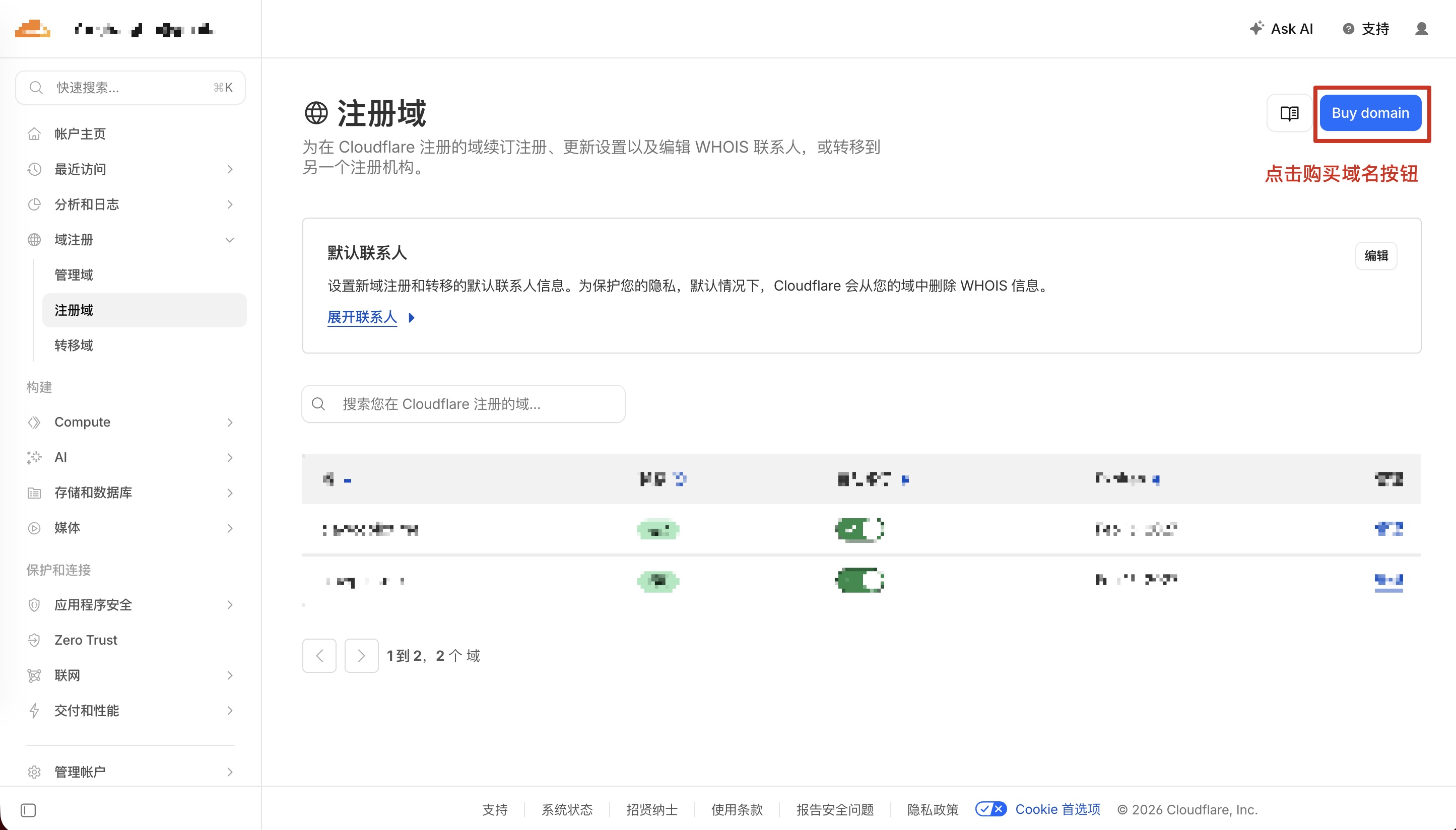Open 展开联系人 in default contact card
Image resolution: width=1456 pixels, height=830 pixels.
point(363,317)
